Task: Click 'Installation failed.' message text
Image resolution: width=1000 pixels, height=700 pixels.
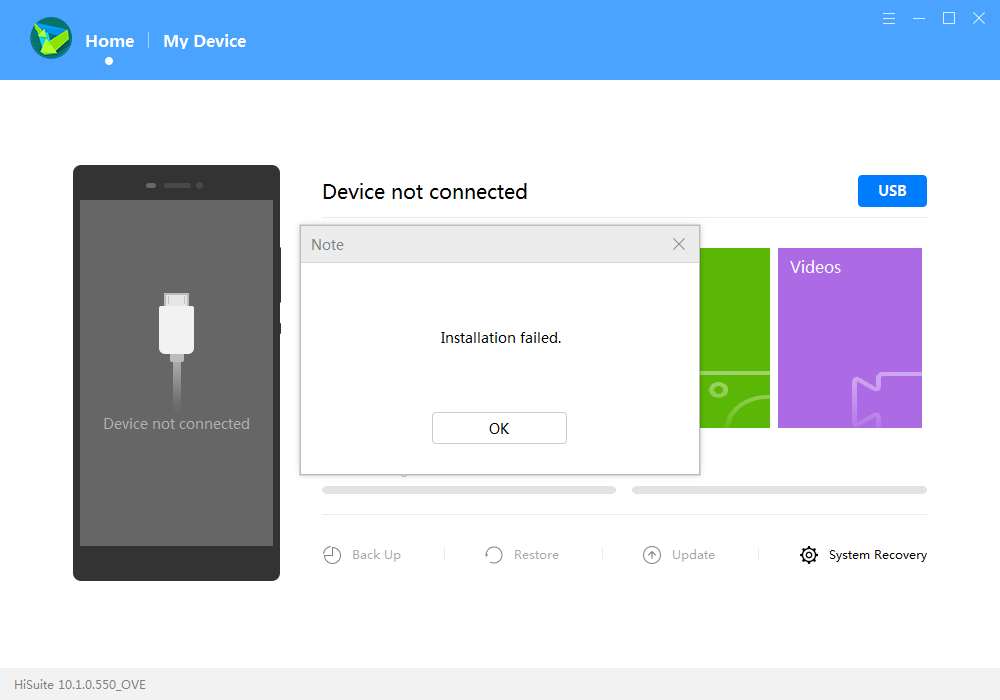Action: click(x=501, y=338)
